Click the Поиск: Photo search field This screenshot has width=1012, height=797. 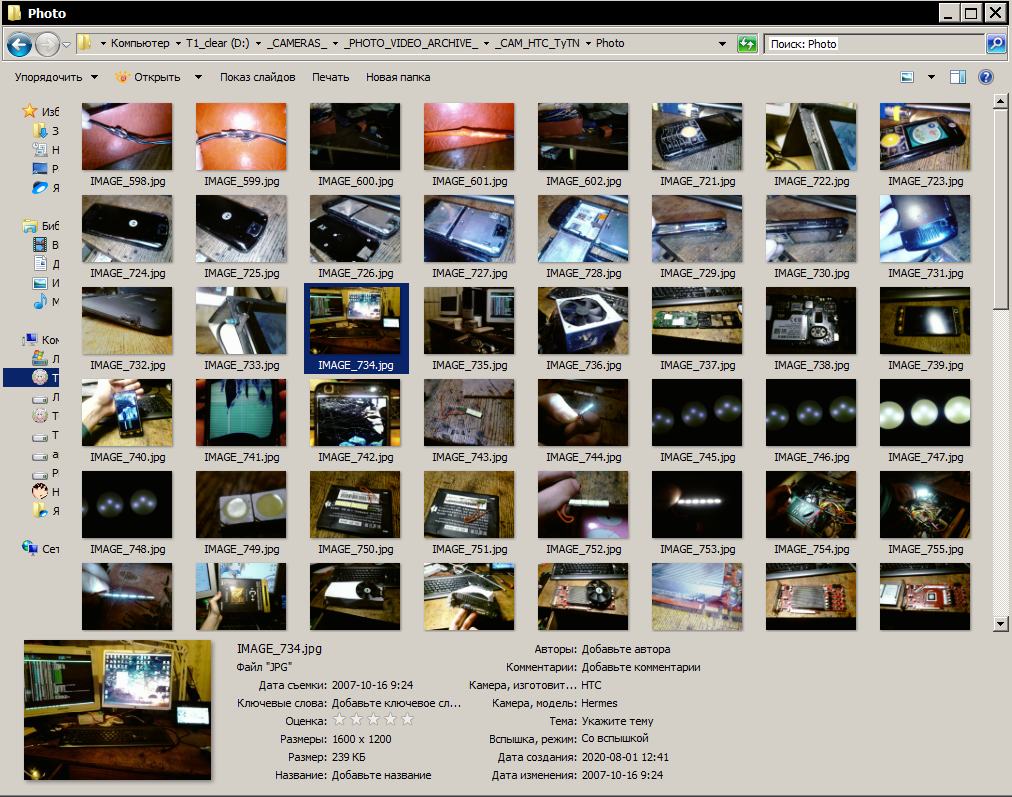875,44
